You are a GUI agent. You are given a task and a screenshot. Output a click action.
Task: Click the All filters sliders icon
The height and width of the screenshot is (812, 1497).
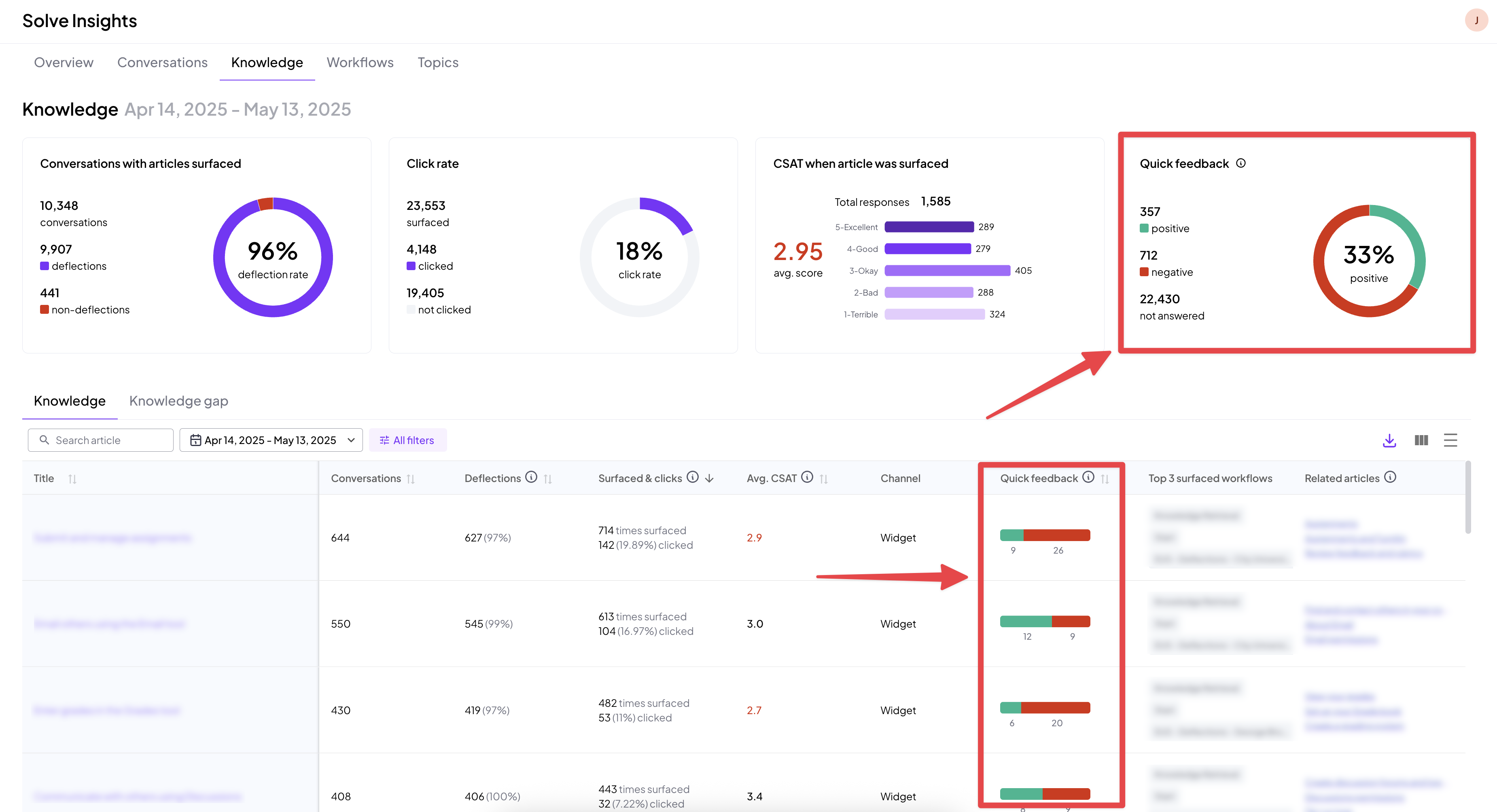point(384,440)
